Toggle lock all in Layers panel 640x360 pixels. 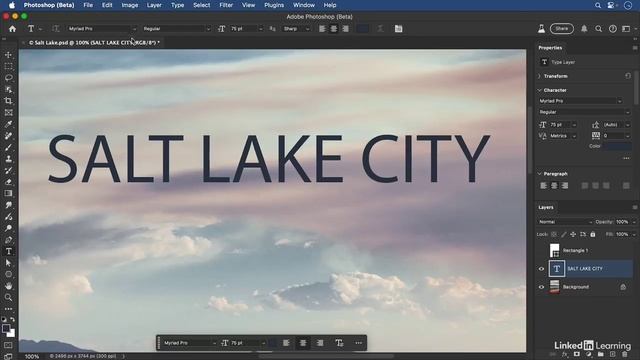click(x=593, y=234)
